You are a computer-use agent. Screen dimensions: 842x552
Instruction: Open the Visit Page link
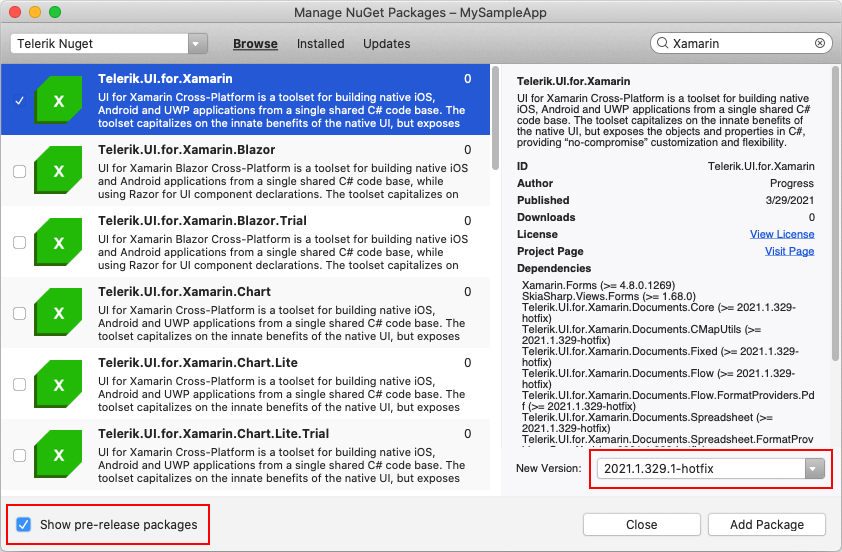pos(789,251)
